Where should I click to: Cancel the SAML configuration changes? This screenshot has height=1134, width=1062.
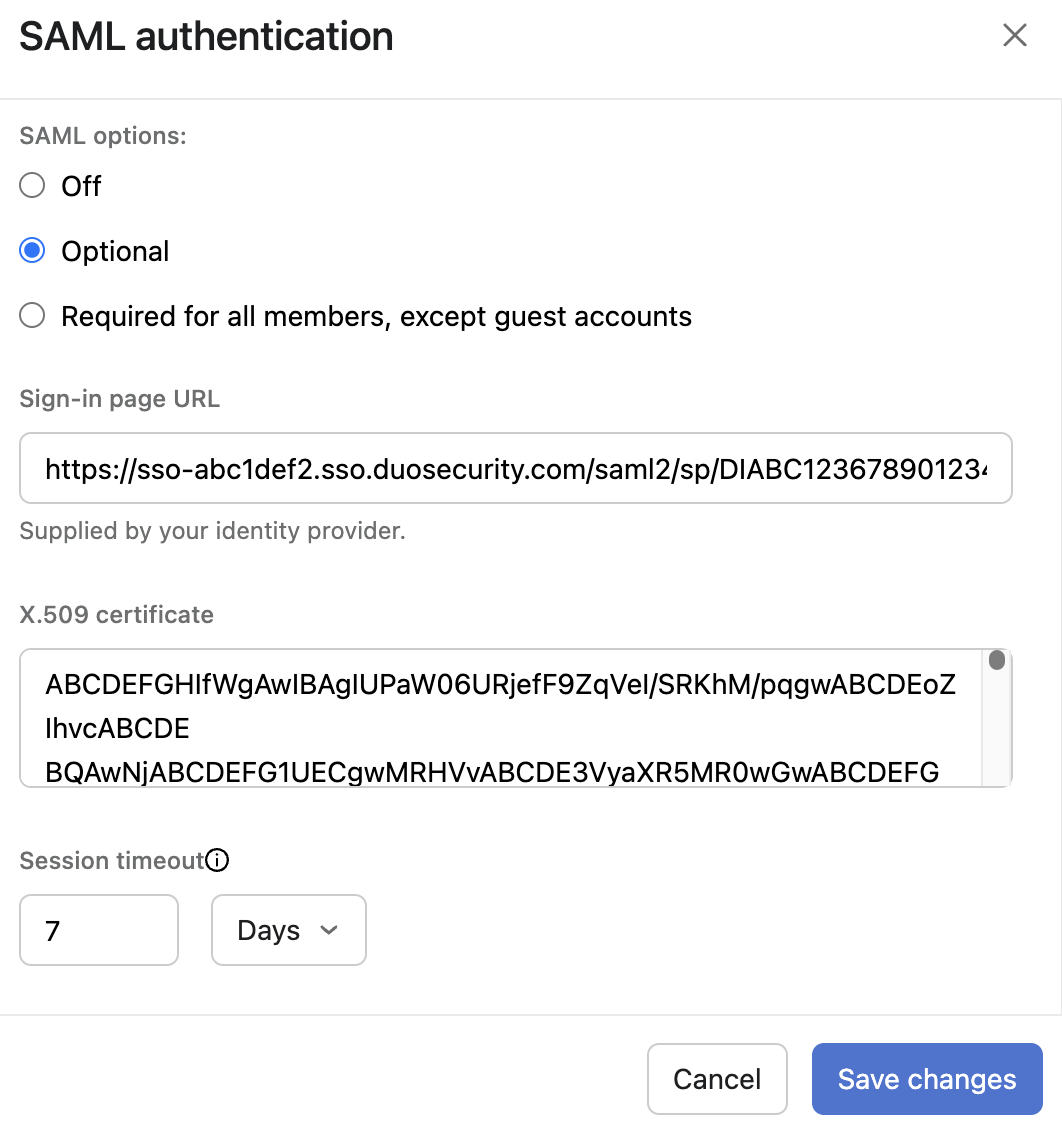(717, 1079)
